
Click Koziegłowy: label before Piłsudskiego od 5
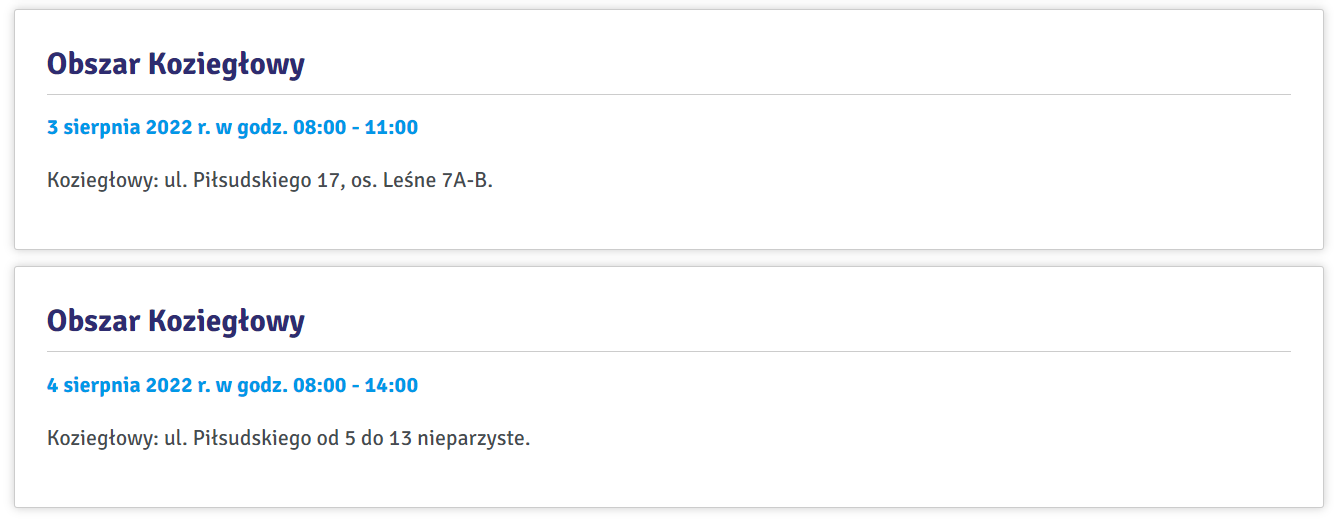pos(103,439)
